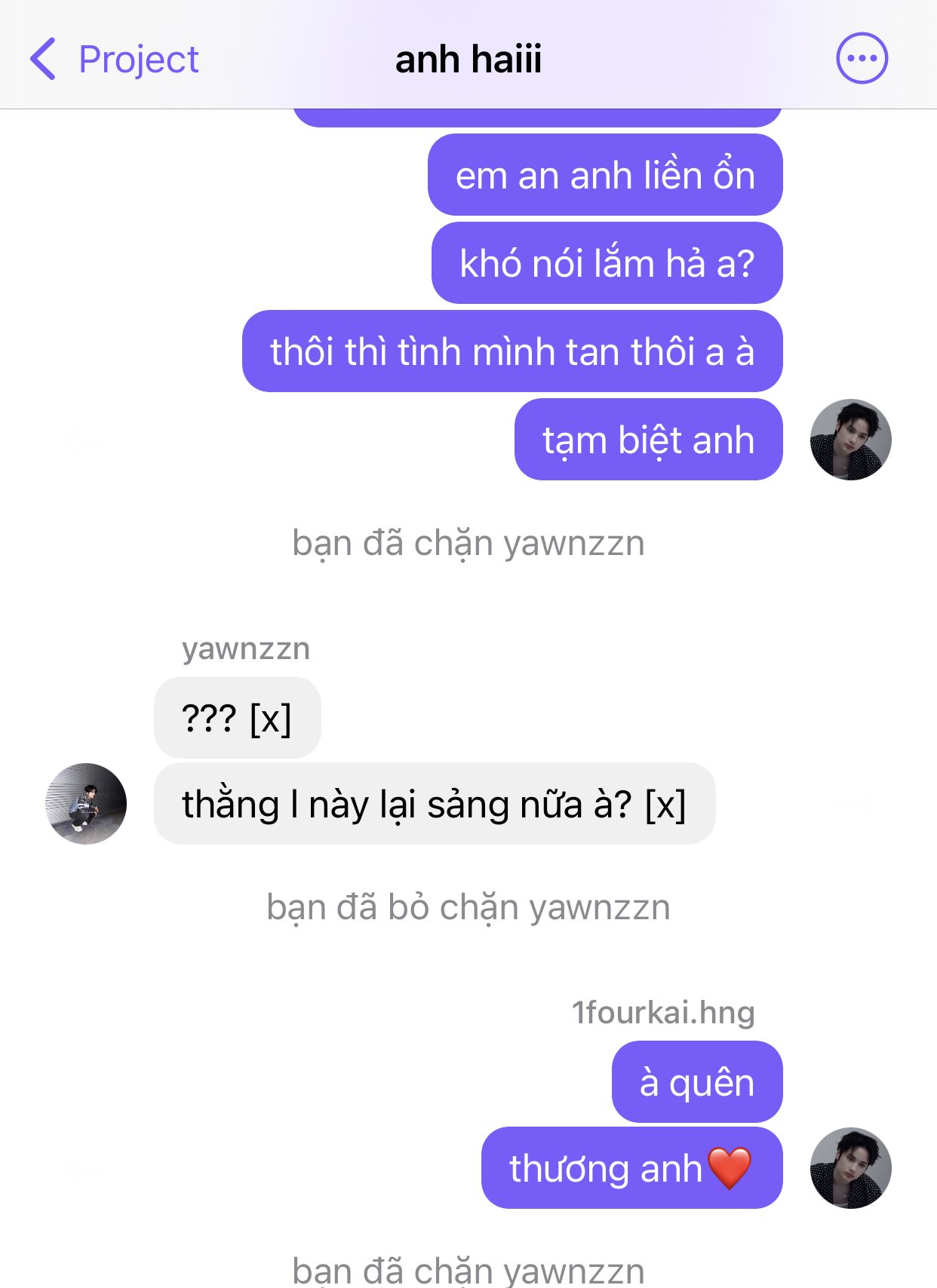Open avatar beside thương anh message
Viewport: 937px width, 1288px height.
tap(850, 1168)
